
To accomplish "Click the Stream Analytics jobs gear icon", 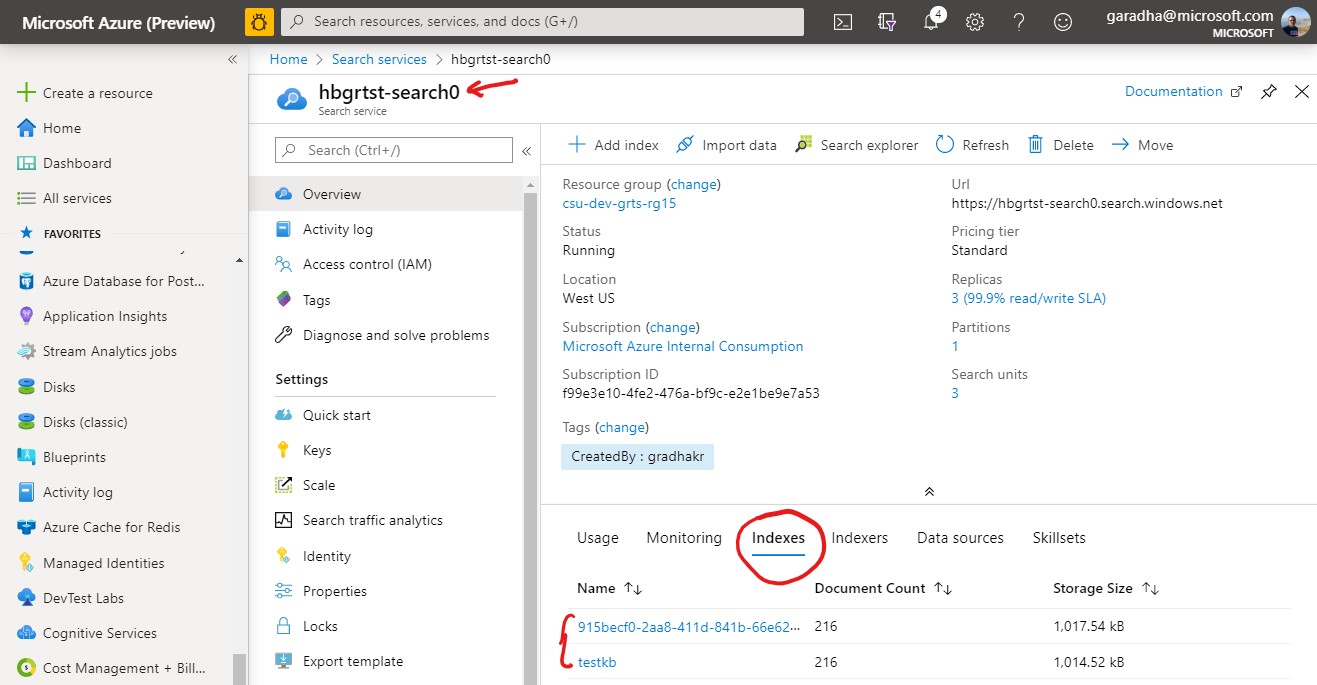I will tap(27, 352).
